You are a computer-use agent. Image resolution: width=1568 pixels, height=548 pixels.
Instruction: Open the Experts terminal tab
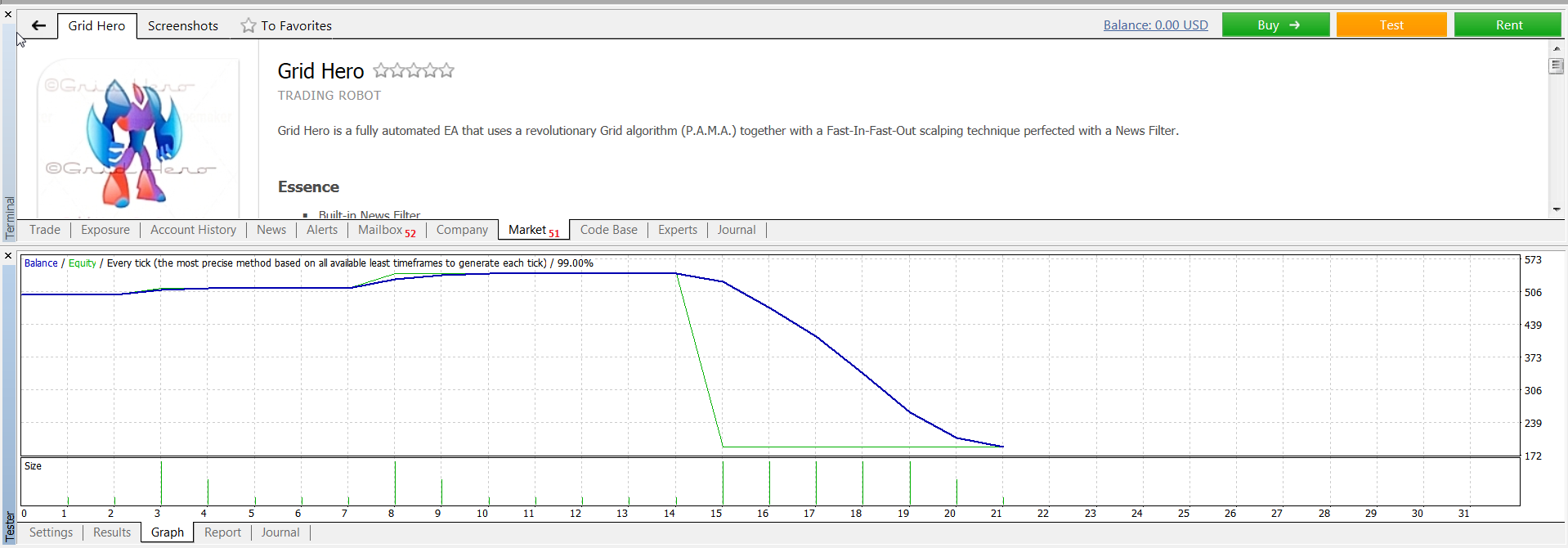pos(678,230)
